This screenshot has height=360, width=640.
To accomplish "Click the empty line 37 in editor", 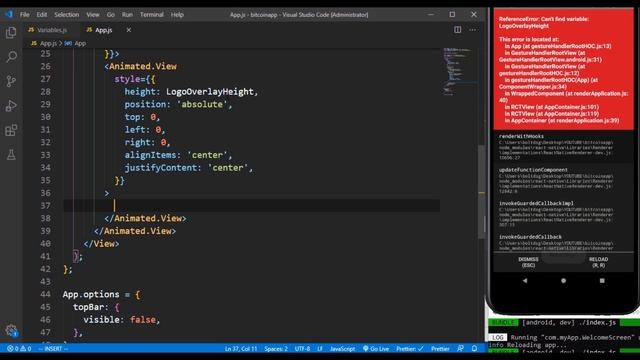I will [251, 205].
